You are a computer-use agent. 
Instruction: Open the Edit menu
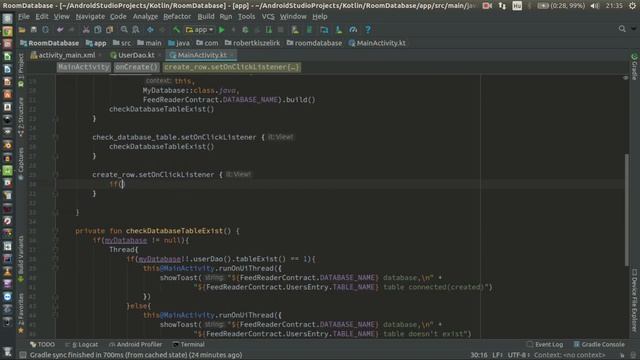pos(42,17)
